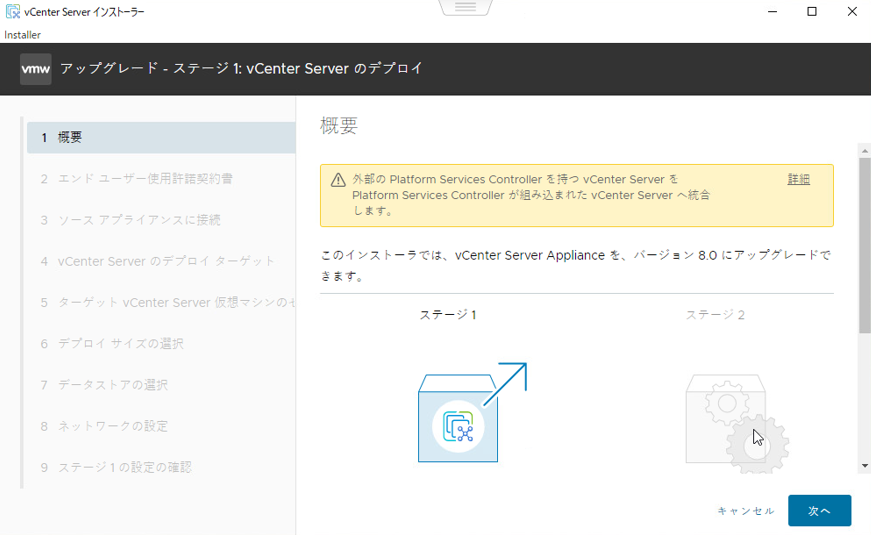Click the キャンセル button

click(x=745, y=511)
